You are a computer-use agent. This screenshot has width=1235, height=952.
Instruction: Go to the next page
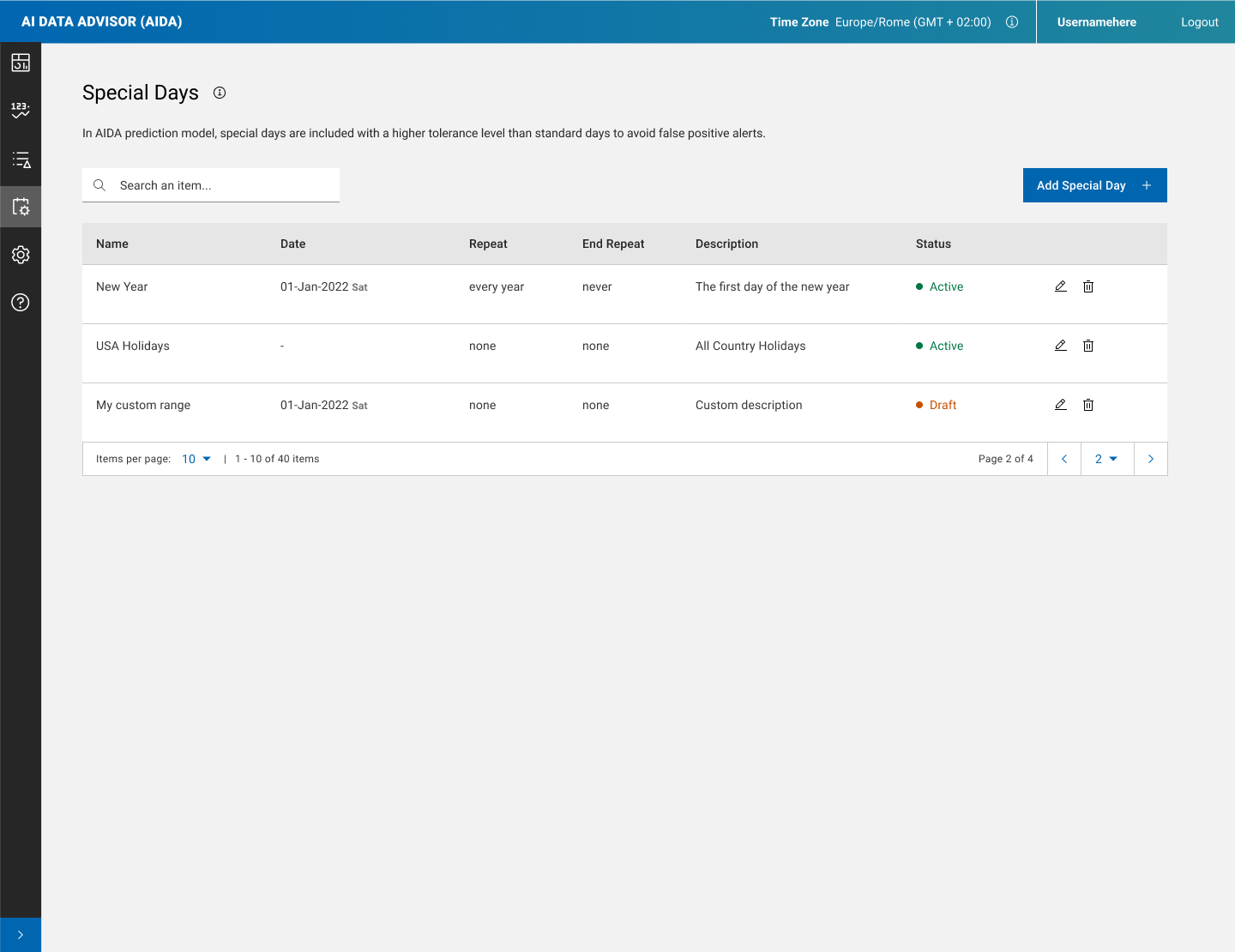click(1151, 459)
